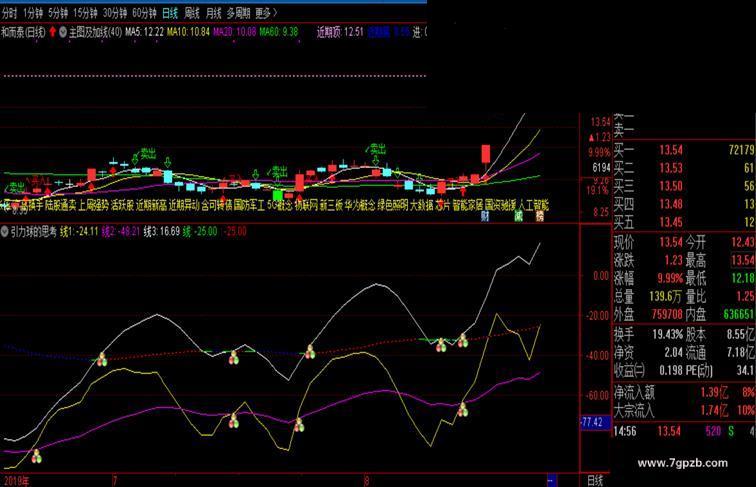
Task: Click the blue button at the timeline's right end
Action: pos(552,480)
